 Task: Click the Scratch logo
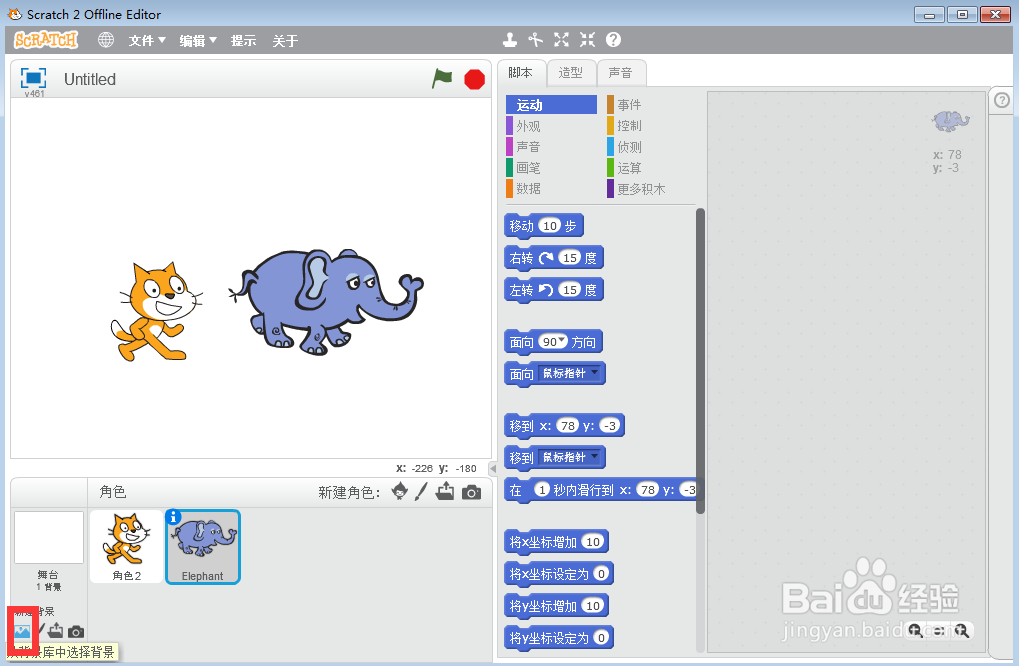pyautogui.click(x=45, y=40)
